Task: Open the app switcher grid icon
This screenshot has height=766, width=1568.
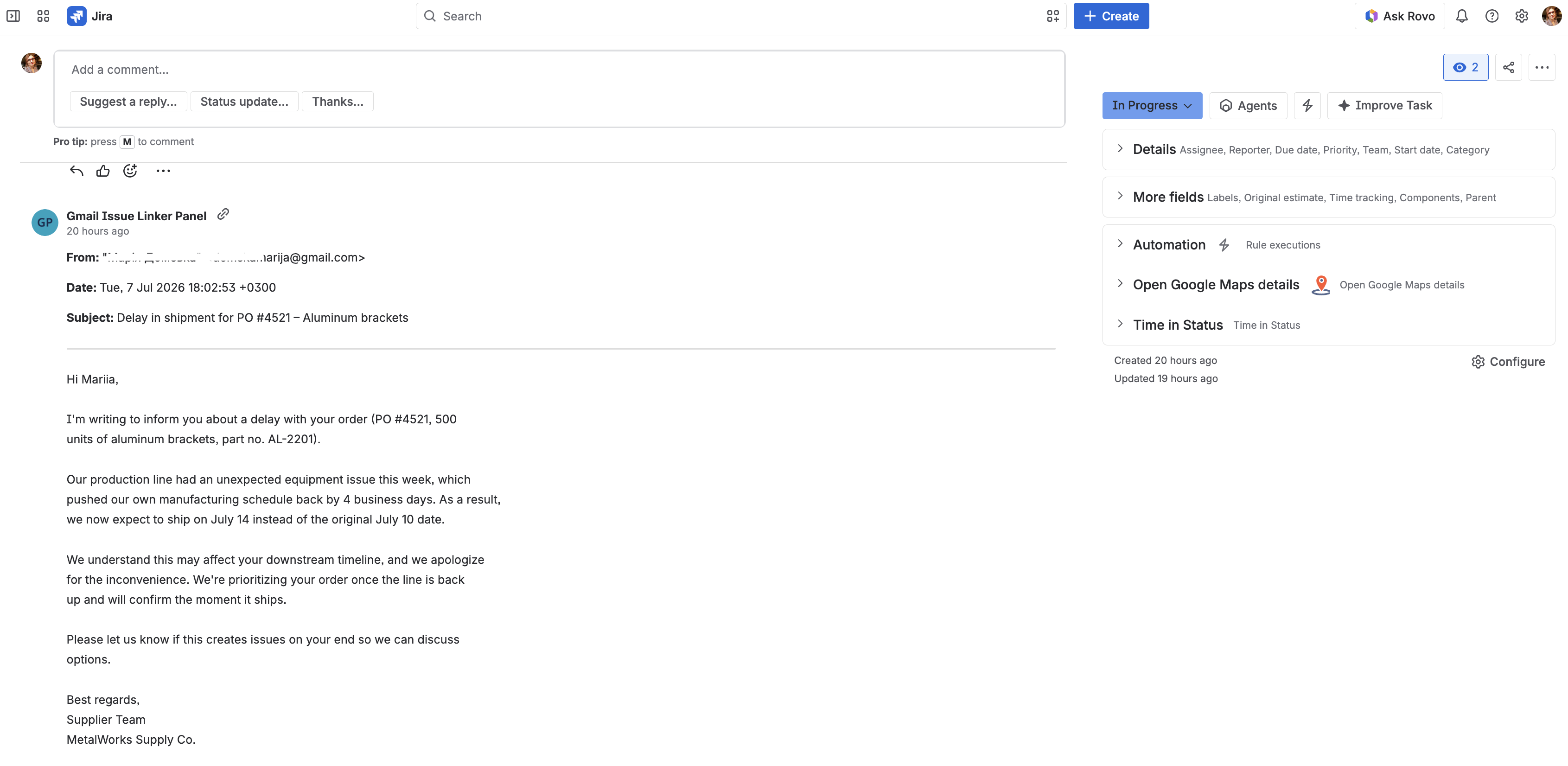Action: click(43, 16)
